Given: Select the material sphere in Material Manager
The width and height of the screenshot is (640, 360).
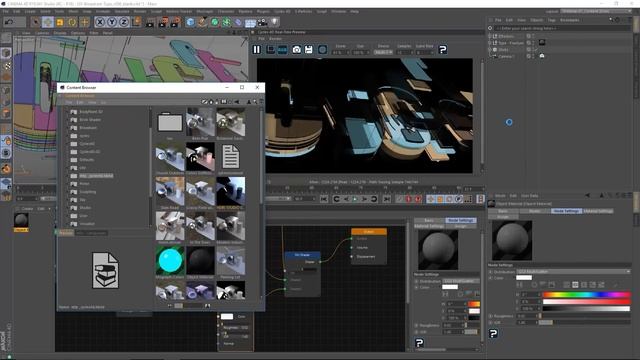Looking at the screenshot, I should [21, 220].
